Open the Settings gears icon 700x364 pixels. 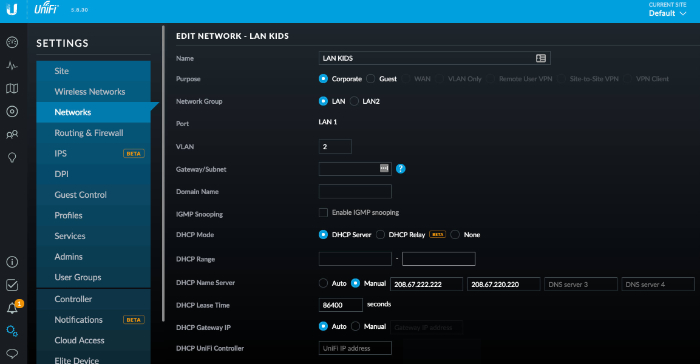12,331
